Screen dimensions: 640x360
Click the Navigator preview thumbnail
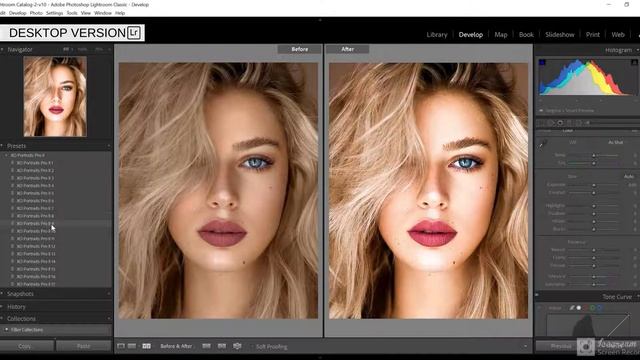pyautogui.click(x=55, y=96)
